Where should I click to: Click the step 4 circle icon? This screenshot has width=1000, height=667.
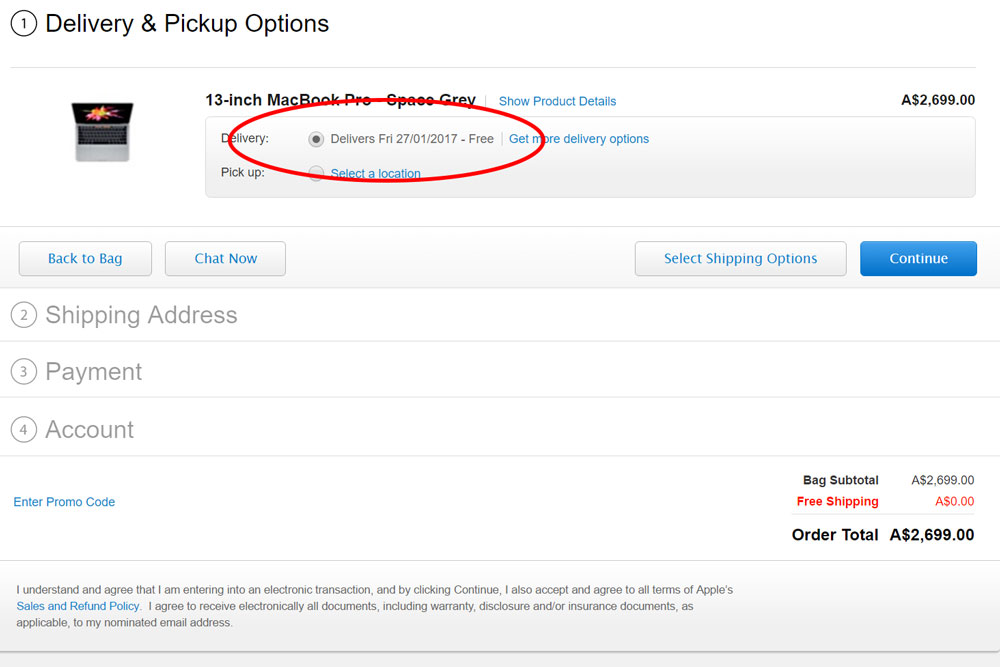point(24,430)
